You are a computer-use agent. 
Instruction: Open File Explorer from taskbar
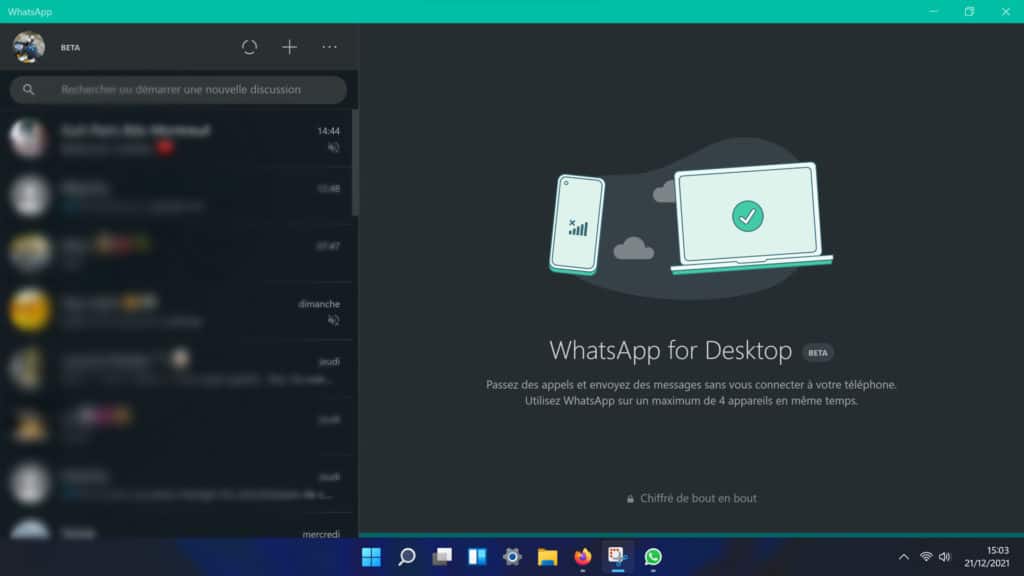point(547,557)
